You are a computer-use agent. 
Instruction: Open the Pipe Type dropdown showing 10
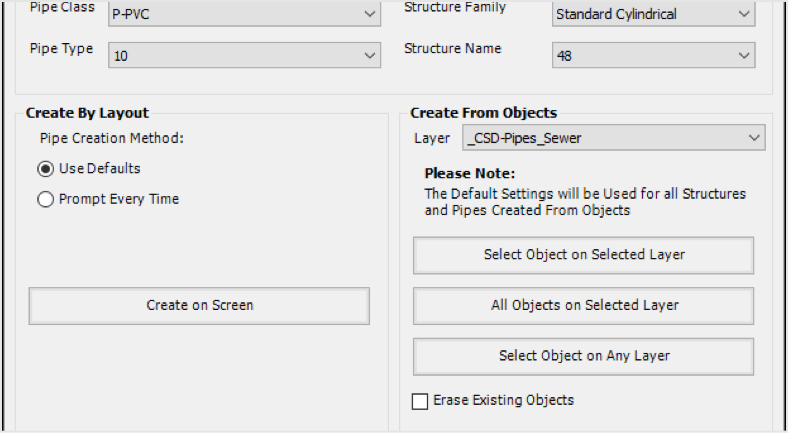pyautogui.click(x=244, y=55)
